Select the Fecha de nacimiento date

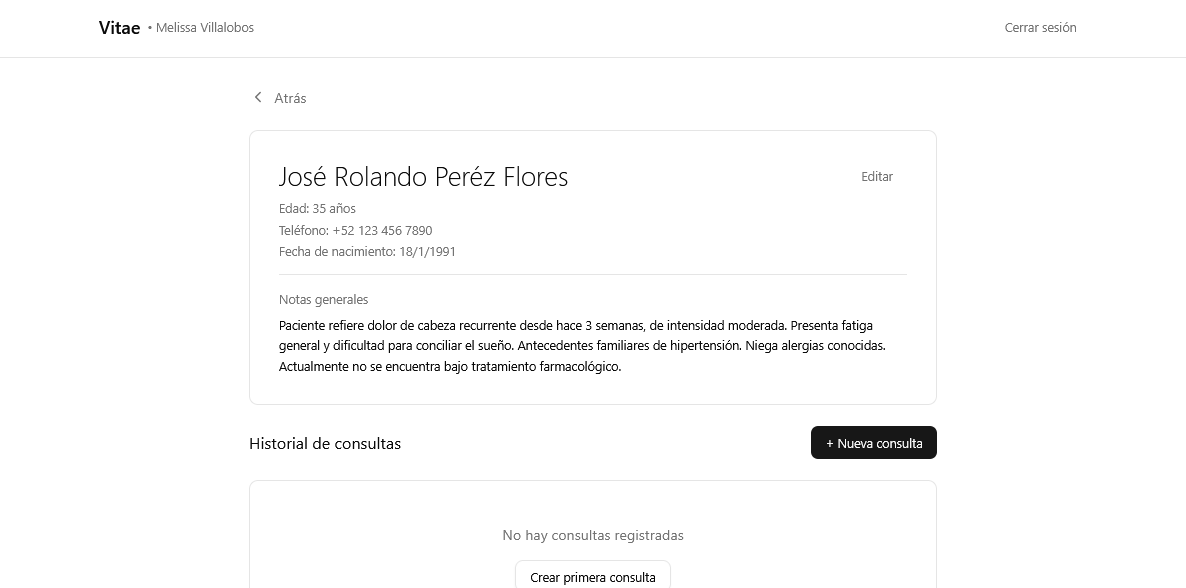[367, 251]
